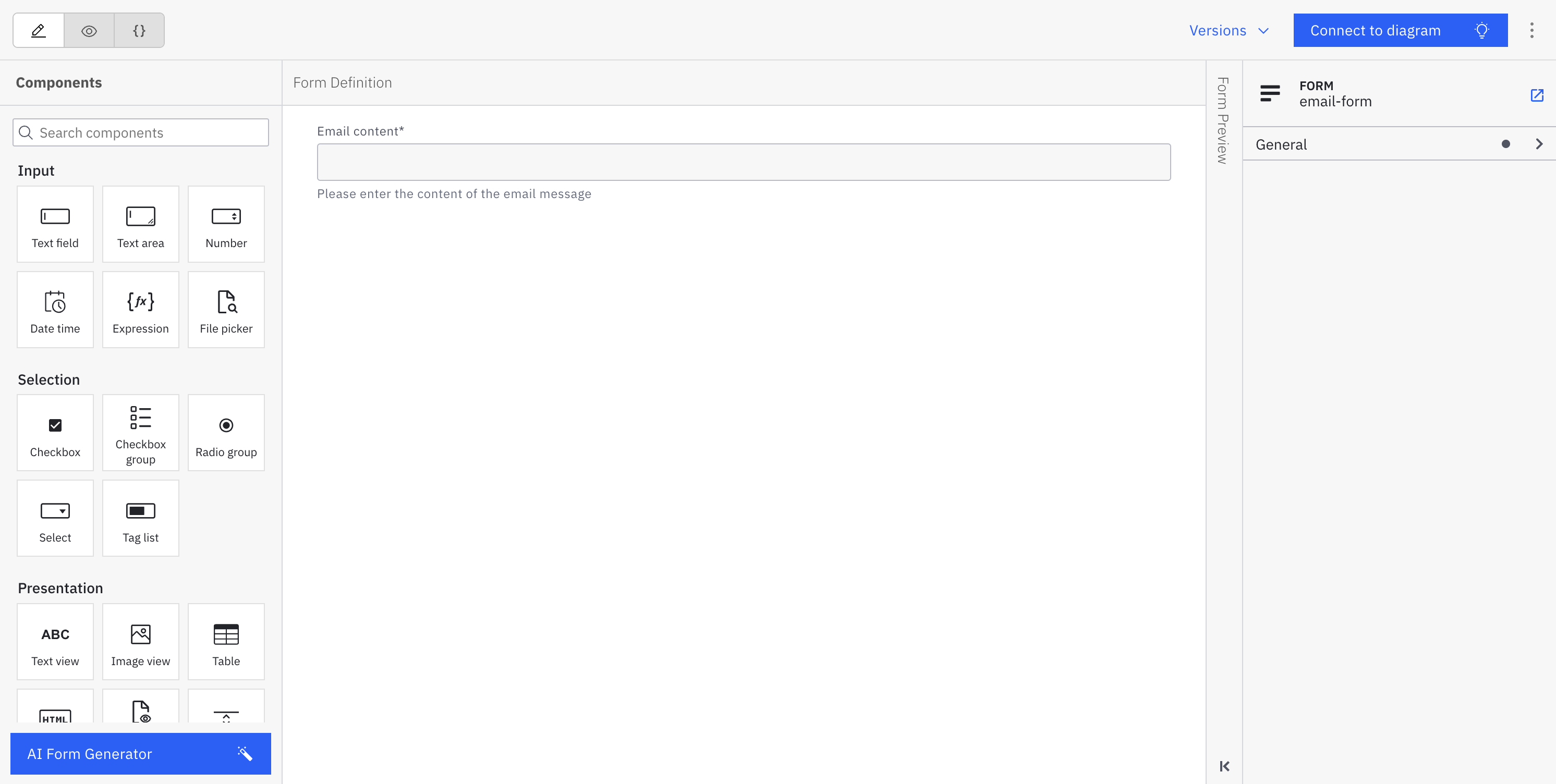The height and width of the screenshot is (784, 1556).
Task: Select the Table presentation component
Action: (226, 642)
